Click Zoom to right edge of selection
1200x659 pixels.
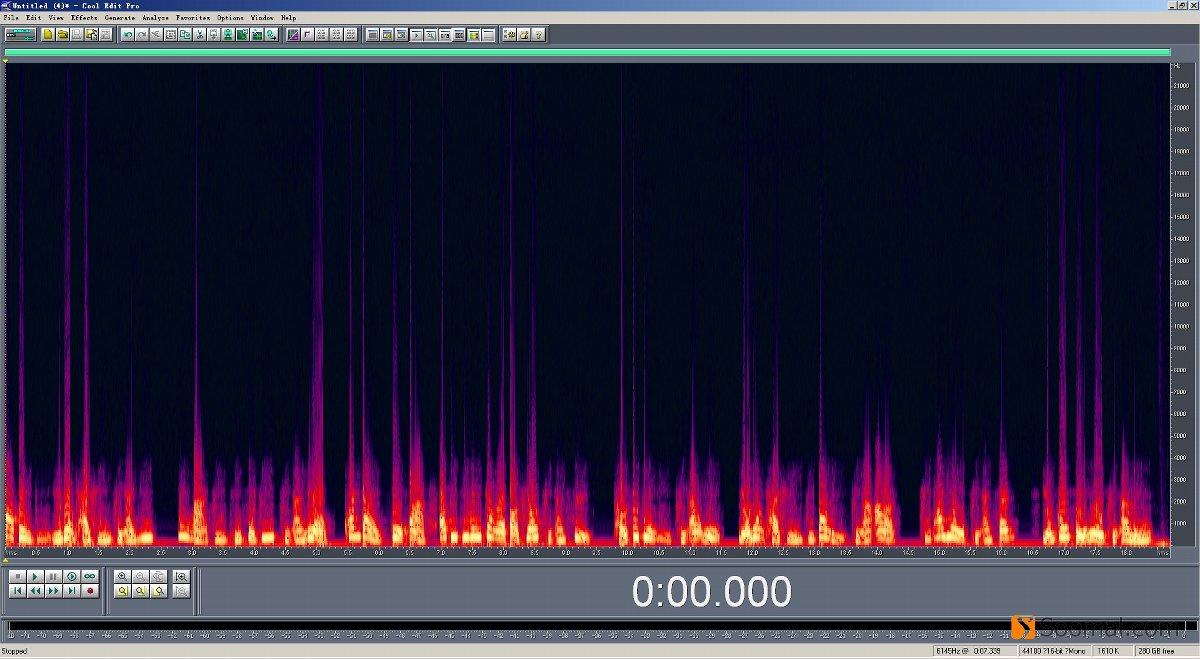tap(158, 591)
